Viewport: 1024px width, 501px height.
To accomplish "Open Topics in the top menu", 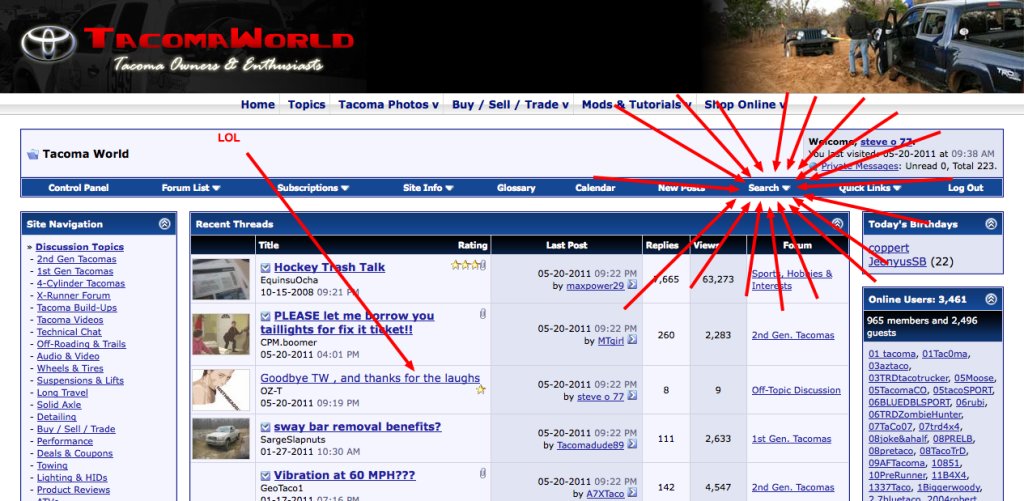I will [x=306, y=105].
